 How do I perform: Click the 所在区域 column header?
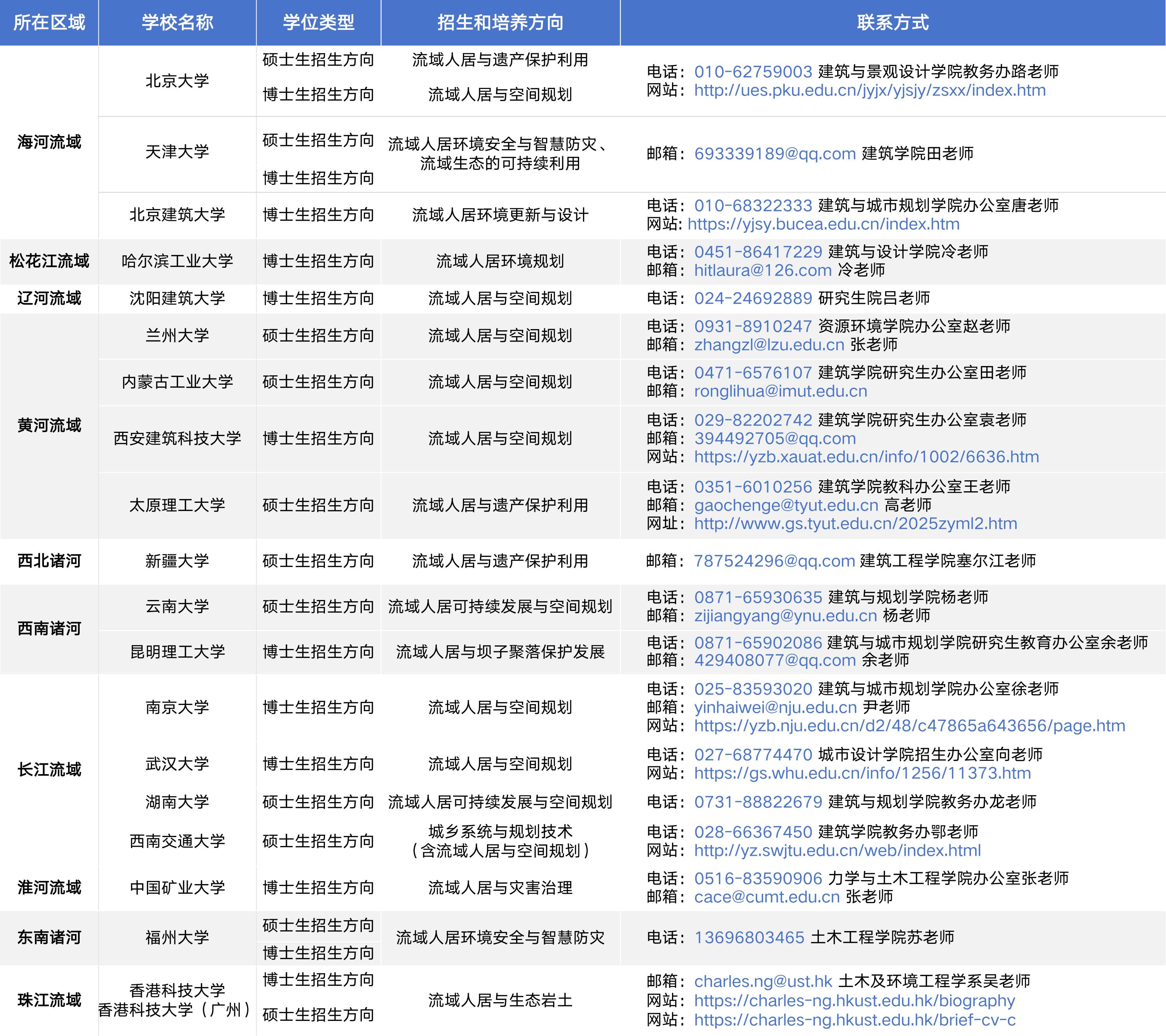click(x=49, y=22)
